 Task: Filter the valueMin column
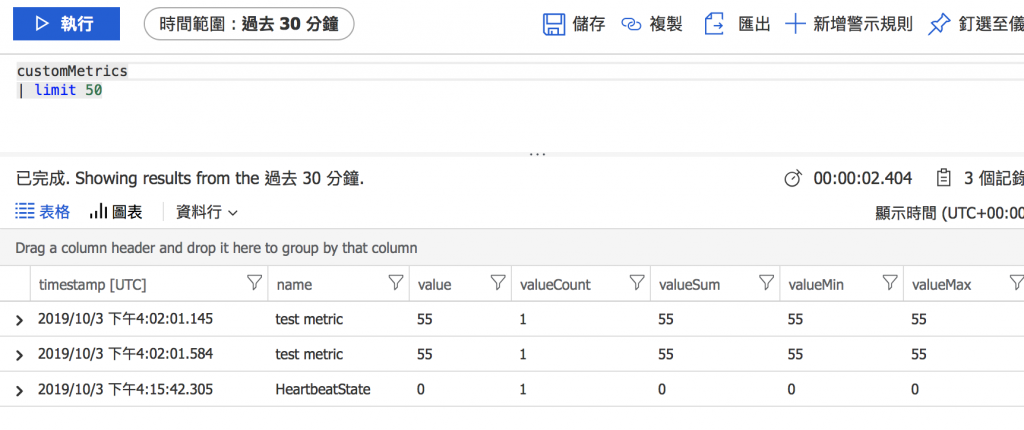pos(889,283)
